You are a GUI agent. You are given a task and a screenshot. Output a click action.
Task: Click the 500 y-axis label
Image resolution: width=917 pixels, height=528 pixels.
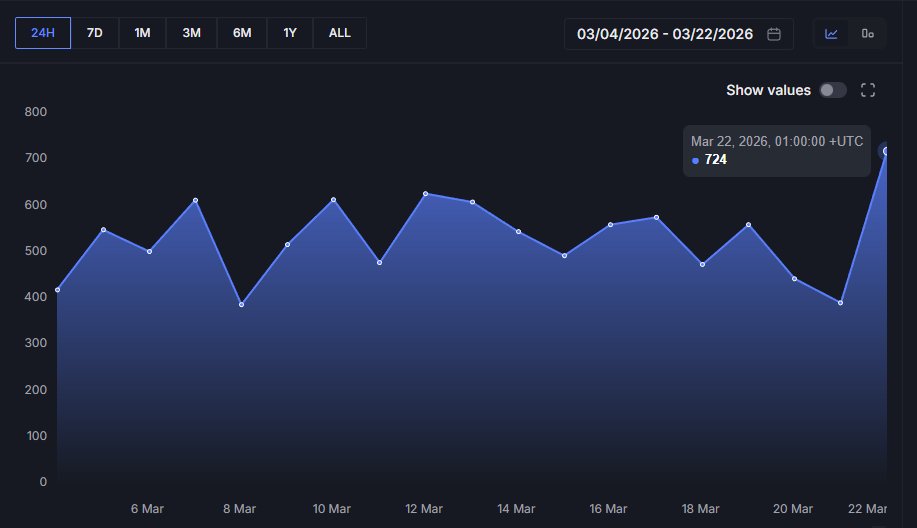(36, 250)
